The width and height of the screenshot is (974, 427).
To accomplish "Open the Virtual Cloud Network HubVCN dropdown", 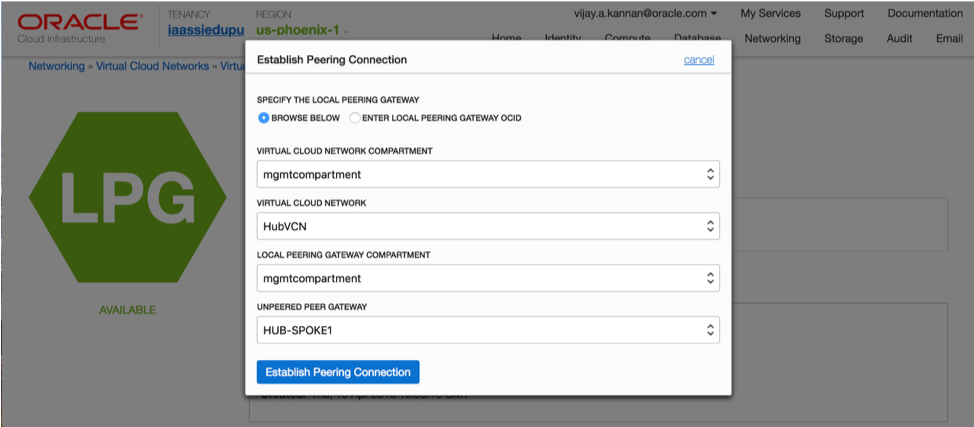I will coord(488,226).
